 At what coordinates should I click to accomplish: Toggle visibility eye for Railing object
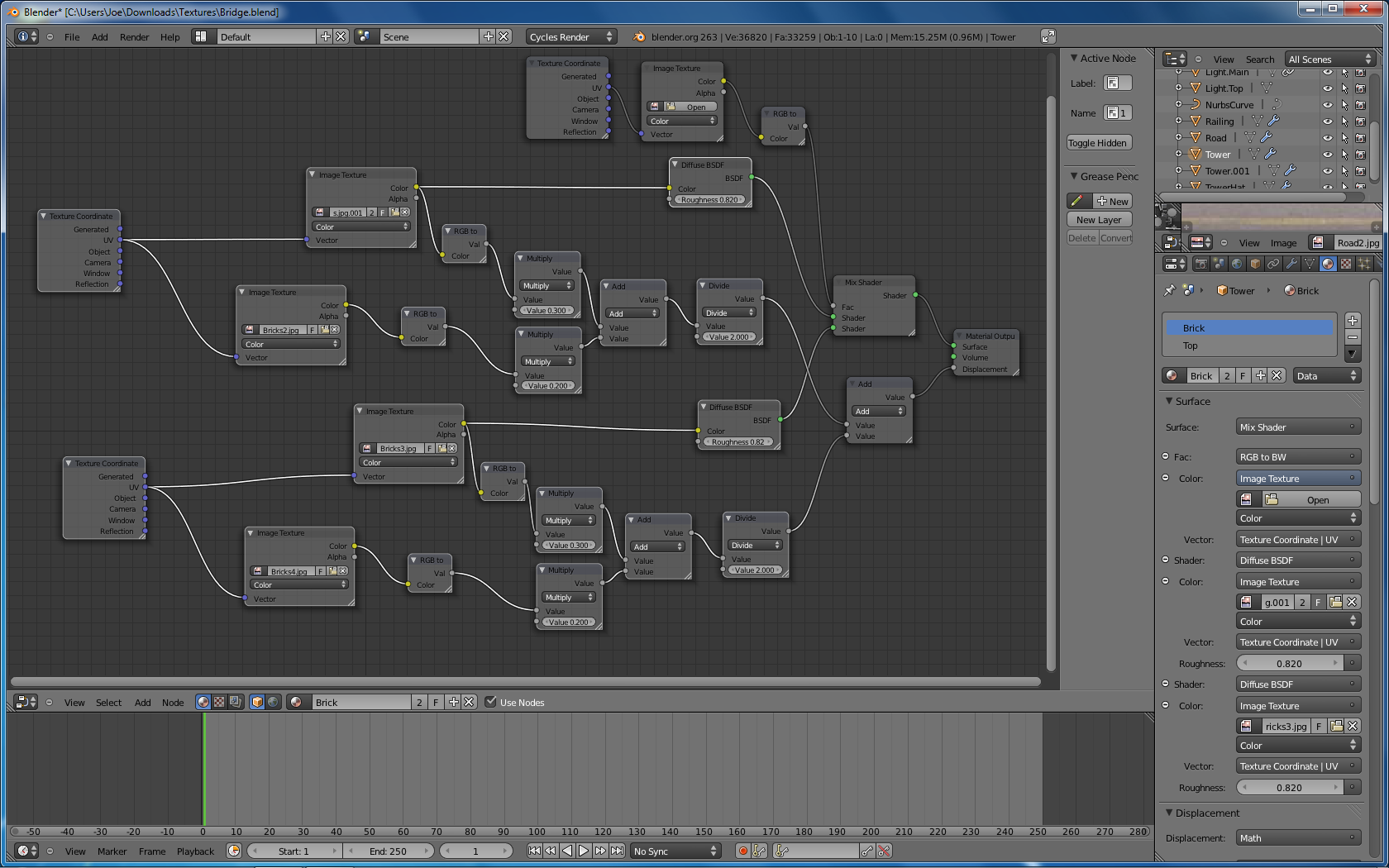(1328, 122)
